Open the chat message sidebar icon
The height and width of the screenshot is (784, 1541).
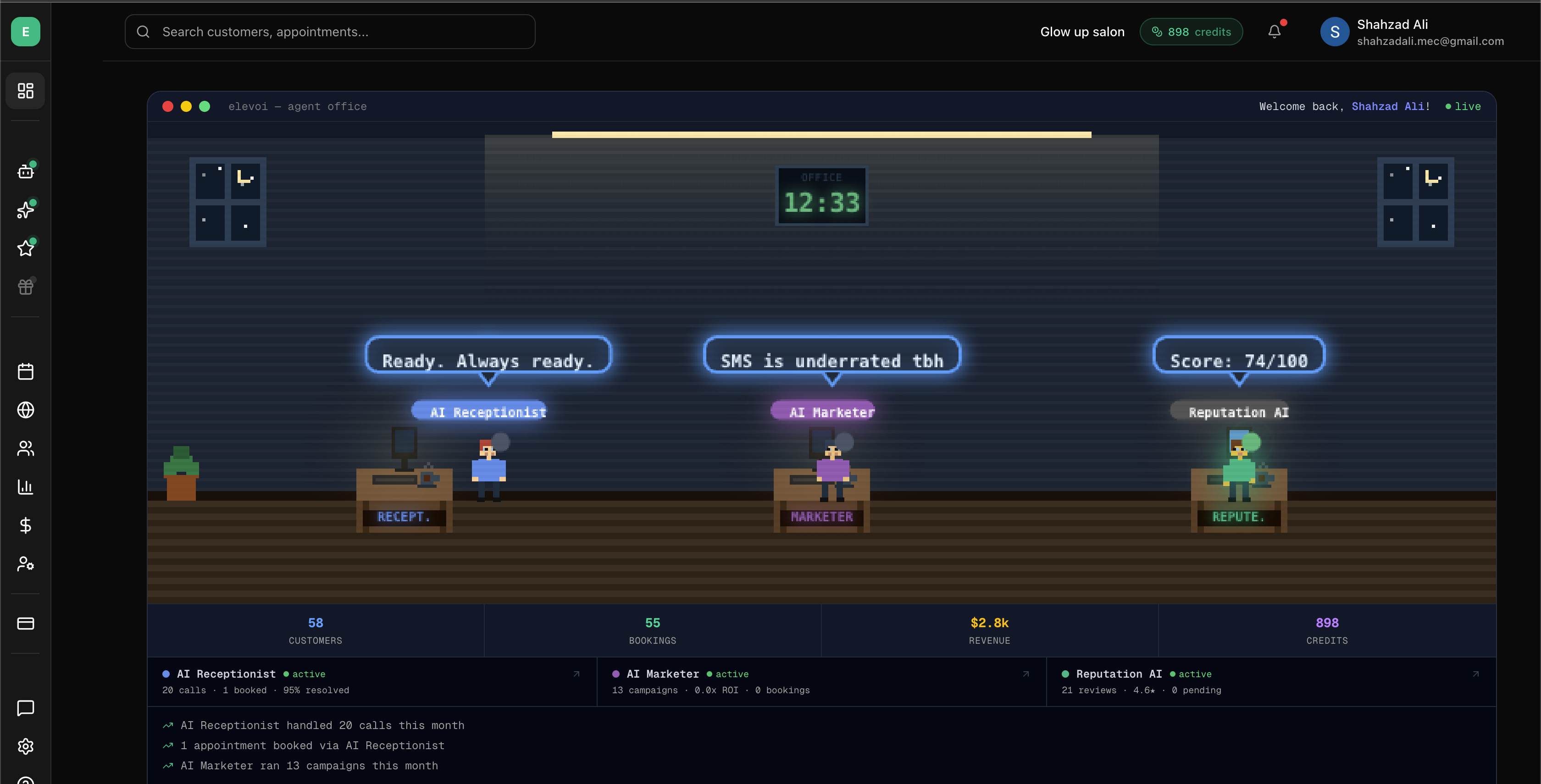(x=25, y=708)
